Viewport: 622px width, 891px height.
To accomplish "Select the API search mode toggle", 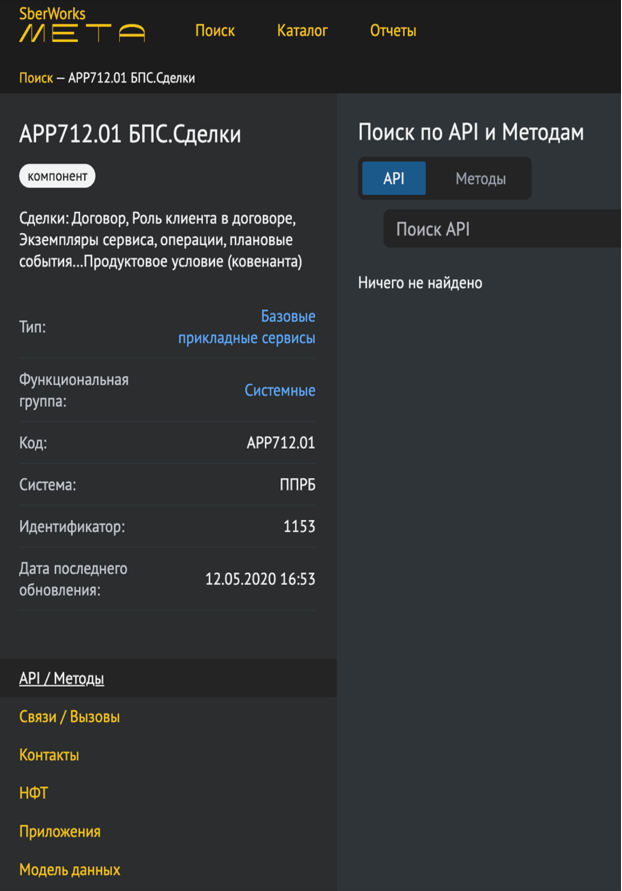I will click(394, 178).
